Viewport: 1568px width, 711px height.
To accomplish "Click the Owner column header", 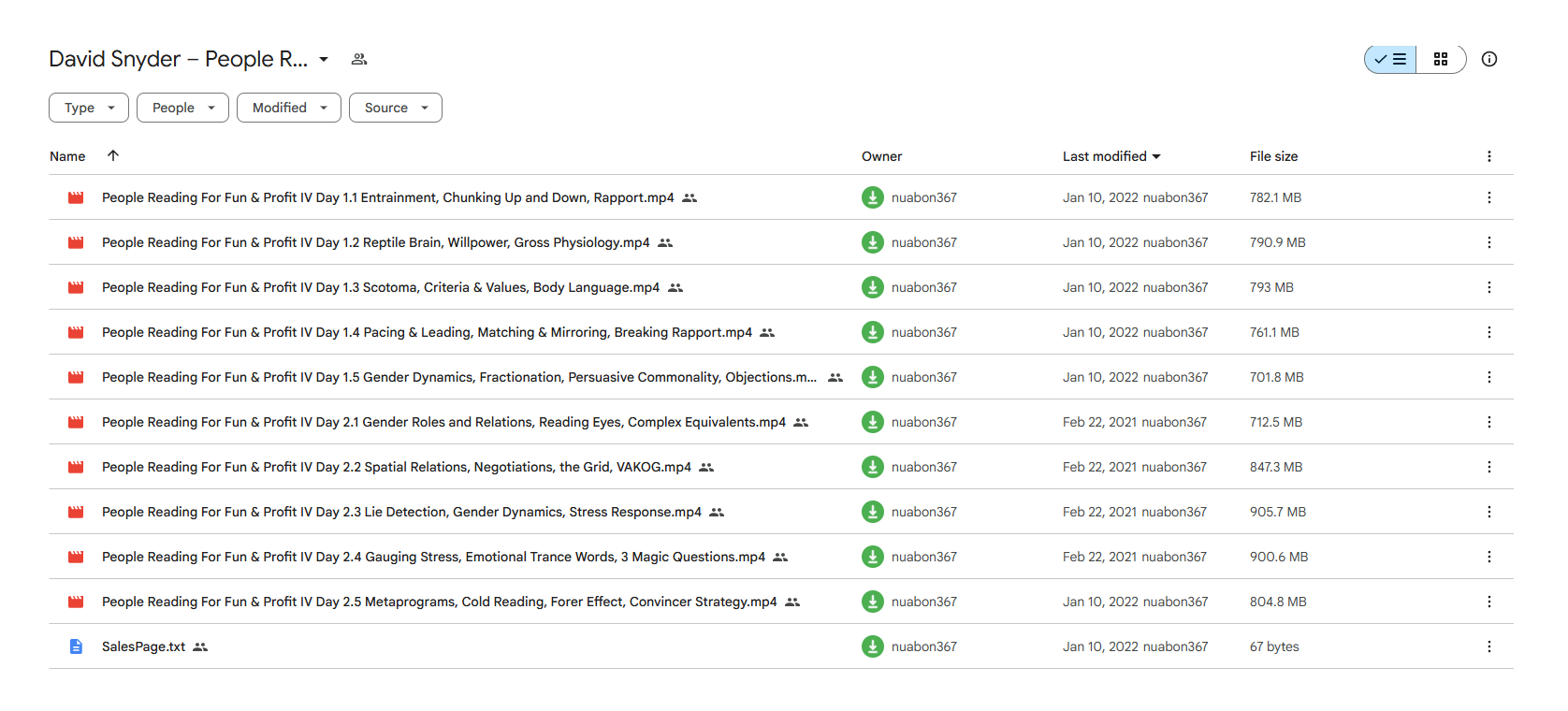I will [881, 156].
